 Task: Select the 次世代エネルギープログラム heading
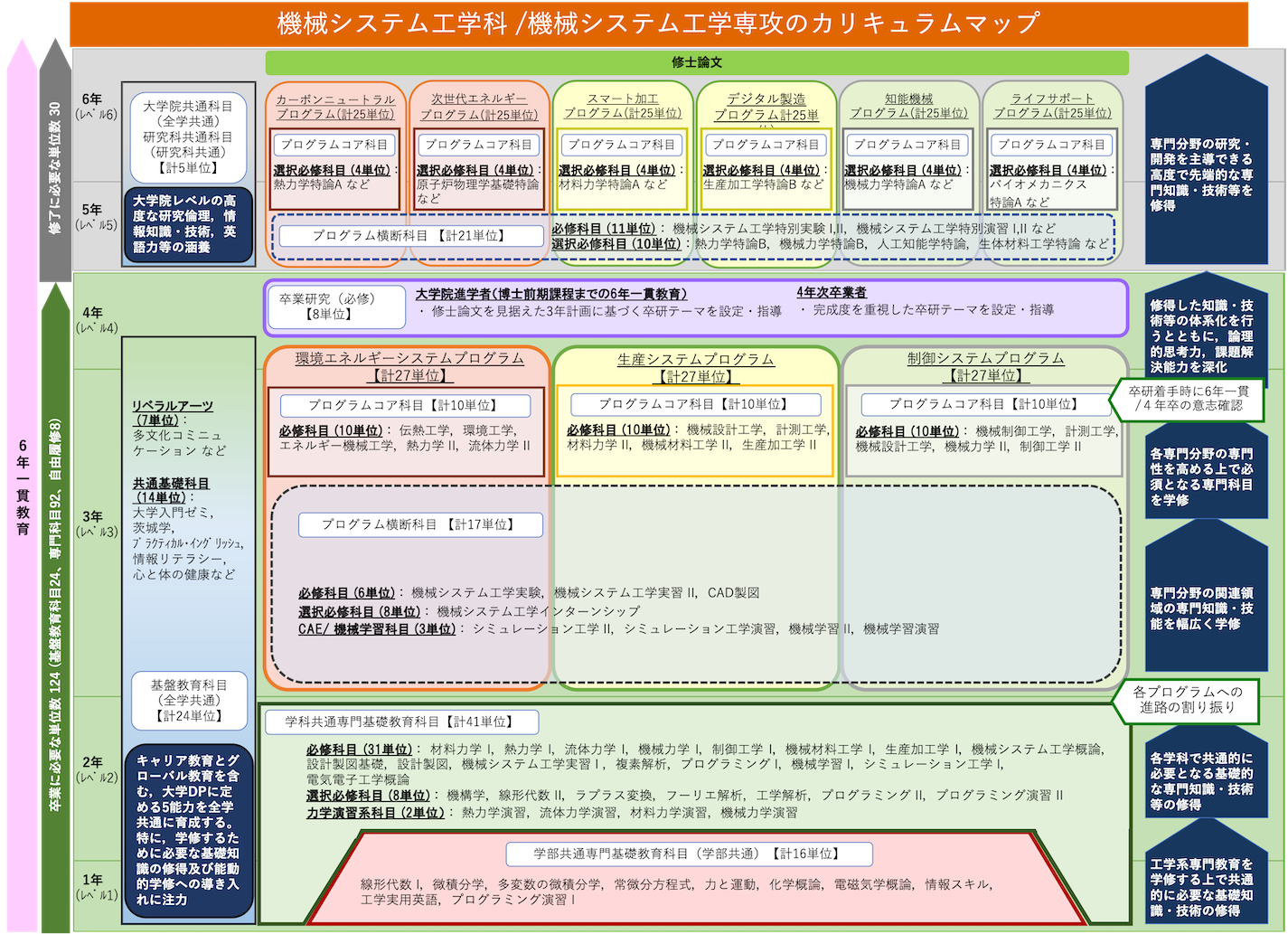click(x=478, y=107)
